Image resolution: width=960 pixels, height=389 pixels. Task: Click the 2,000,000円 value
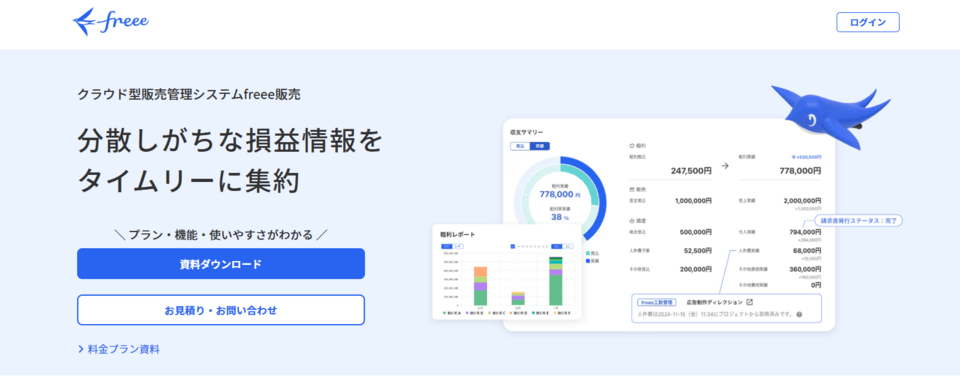pyautogui.click(x=802, y=200)
